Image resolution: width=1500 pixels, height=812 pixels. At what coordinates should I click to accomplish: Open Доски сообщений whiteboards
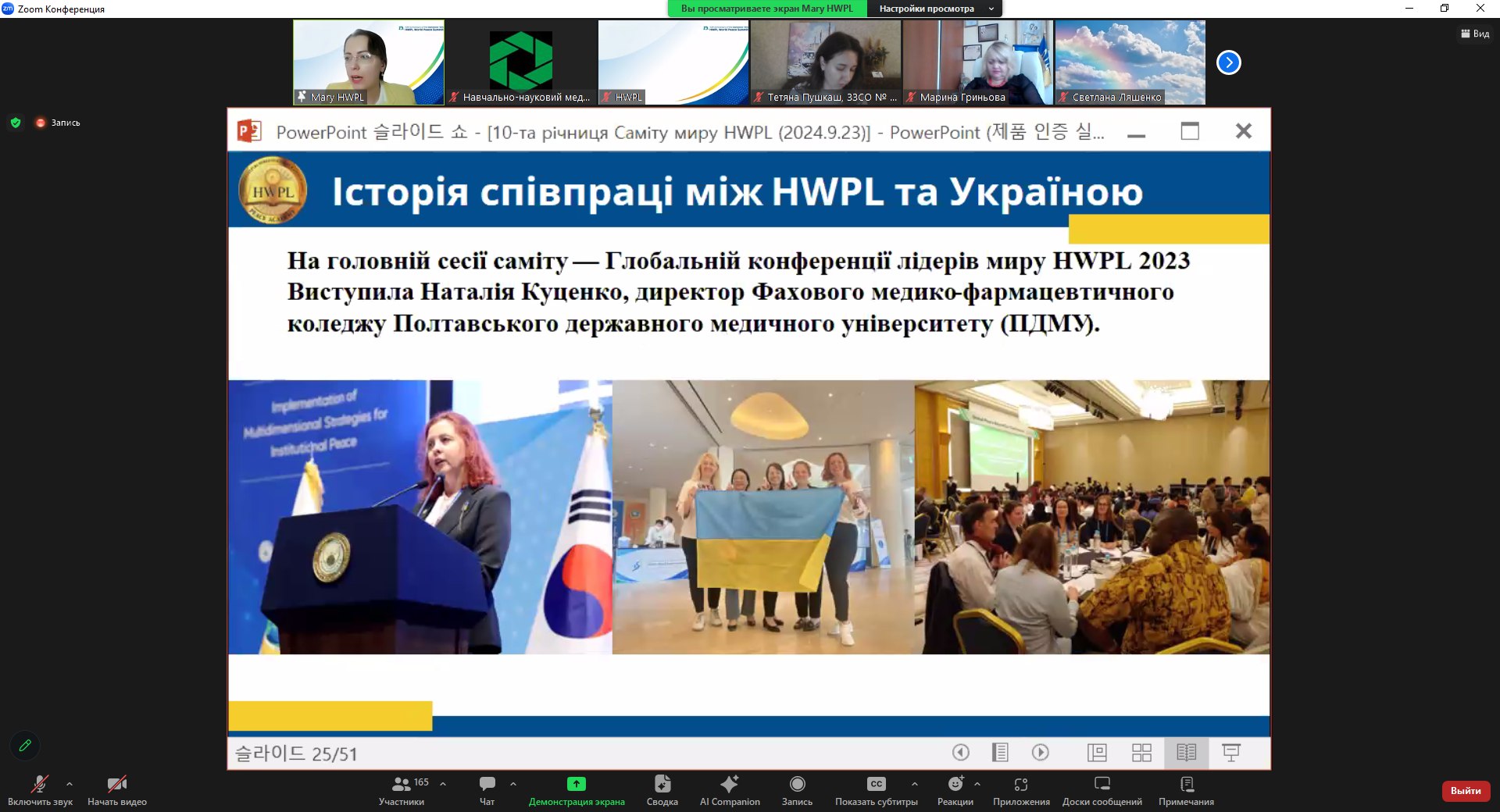(x=1102, y=790)
